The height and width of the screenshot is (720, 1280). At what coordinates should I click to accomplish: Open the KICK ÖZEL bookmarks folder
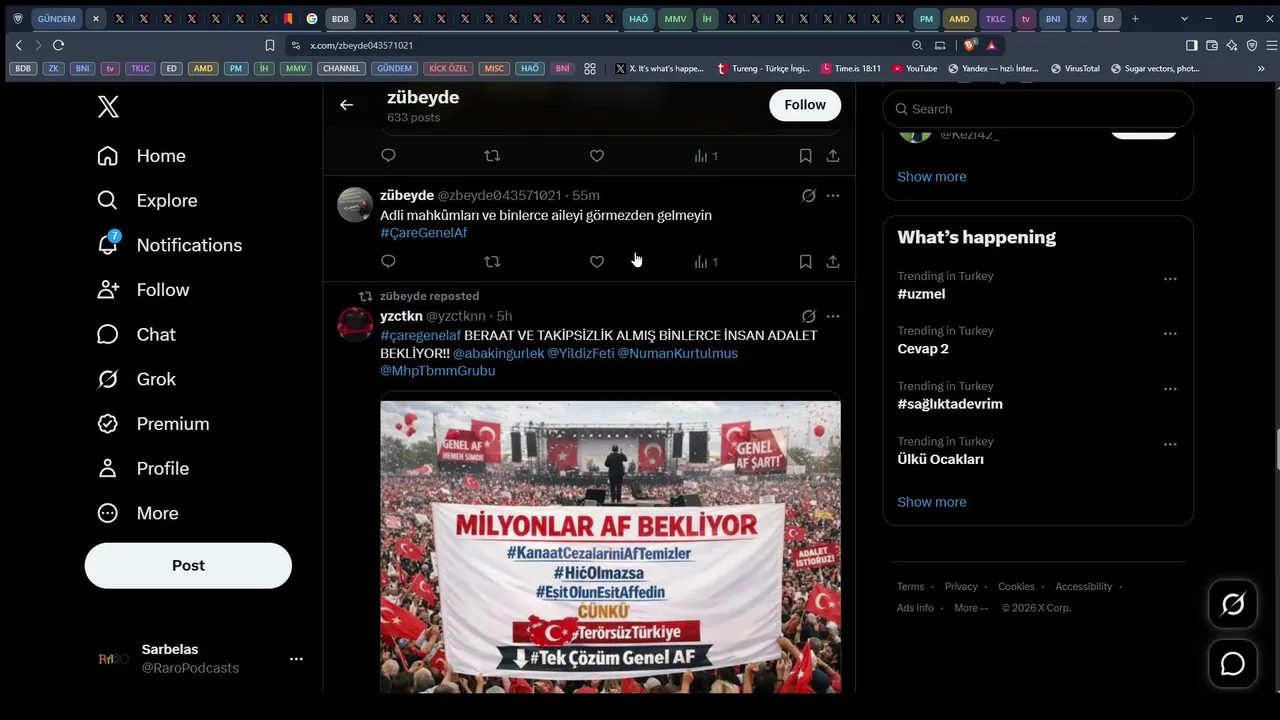pyautogui.click(x=448, y=69)
